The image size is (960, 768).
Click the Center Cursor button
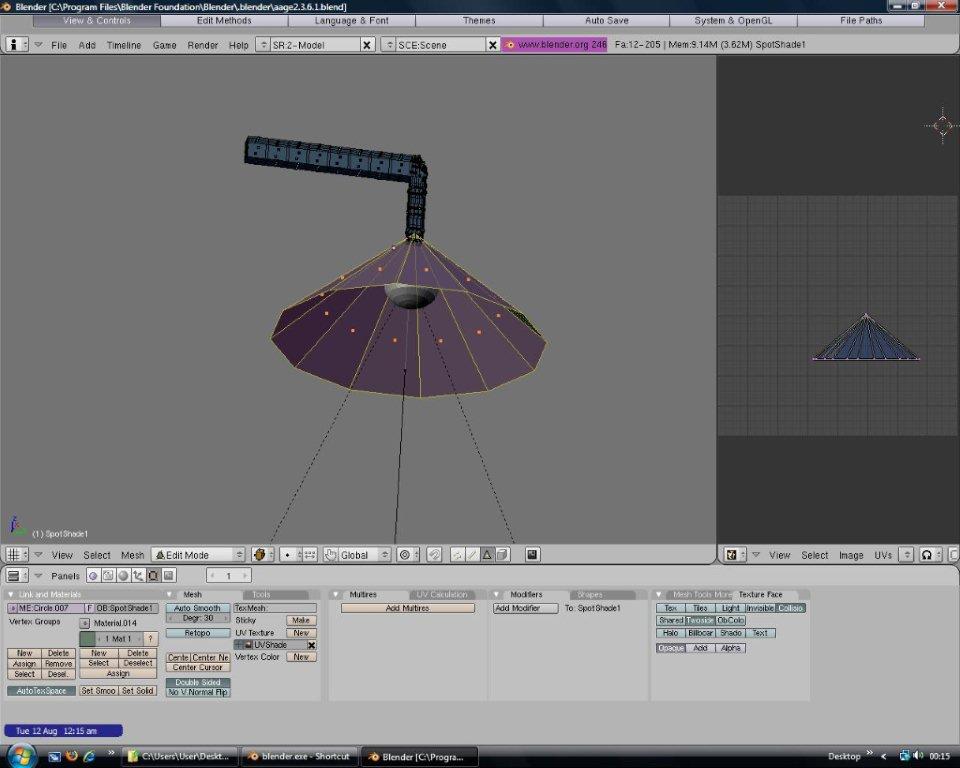(198, 668)
